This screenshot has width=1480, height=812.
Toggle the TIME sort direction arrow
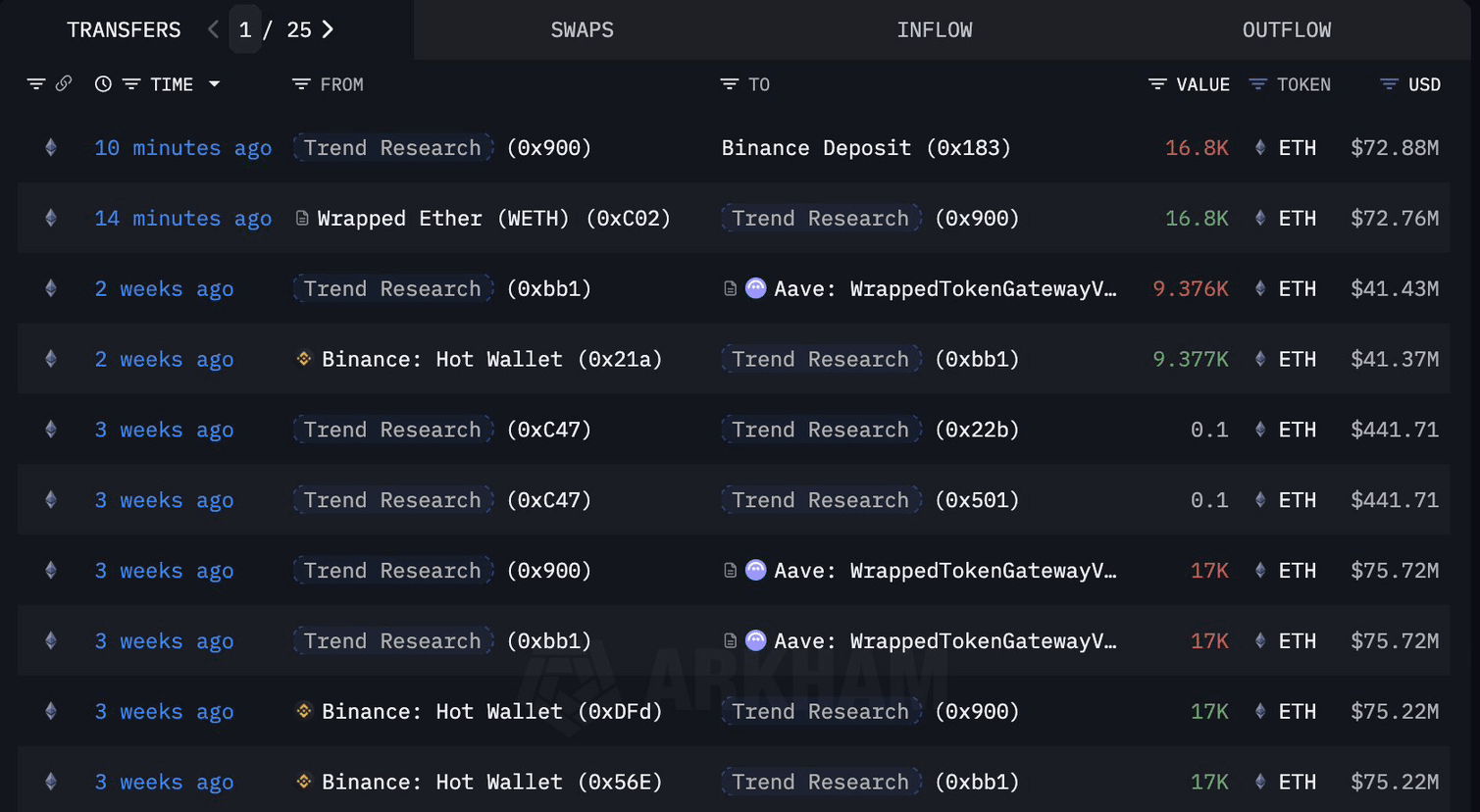coord(214,84)
